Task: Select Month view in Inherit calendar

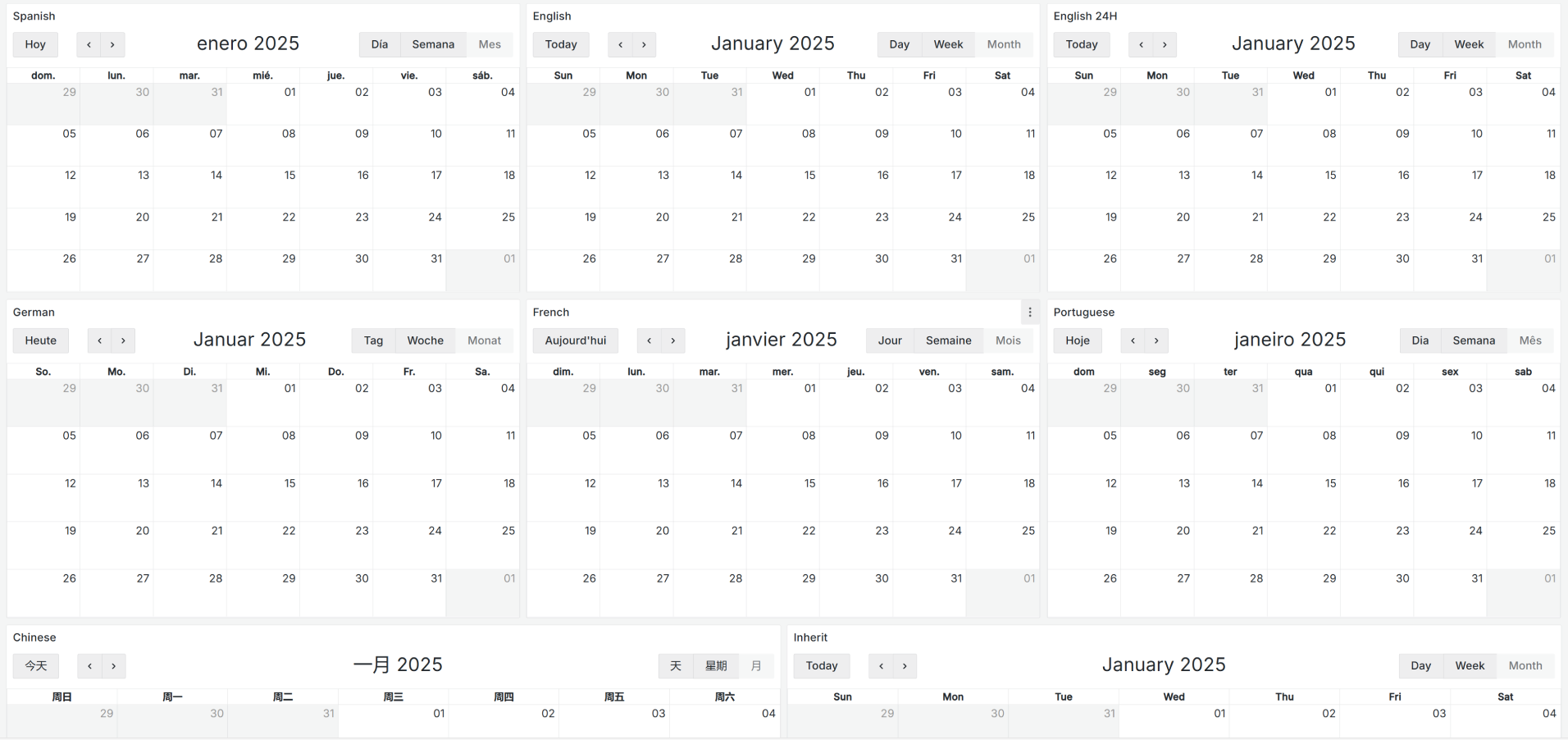Action: coord(1525,666)
